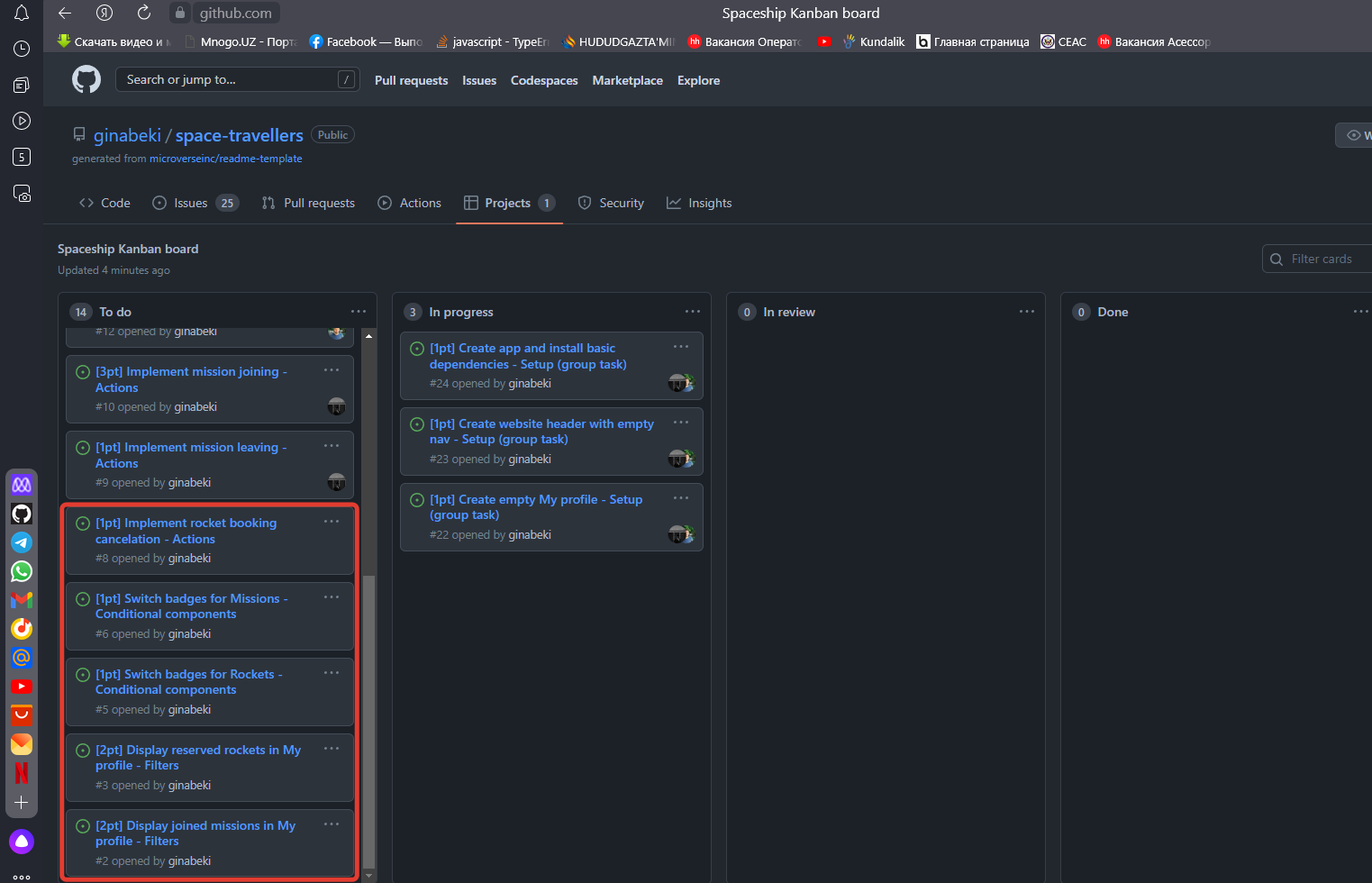Open Marketplace in the top navigation

coord(627,80)
